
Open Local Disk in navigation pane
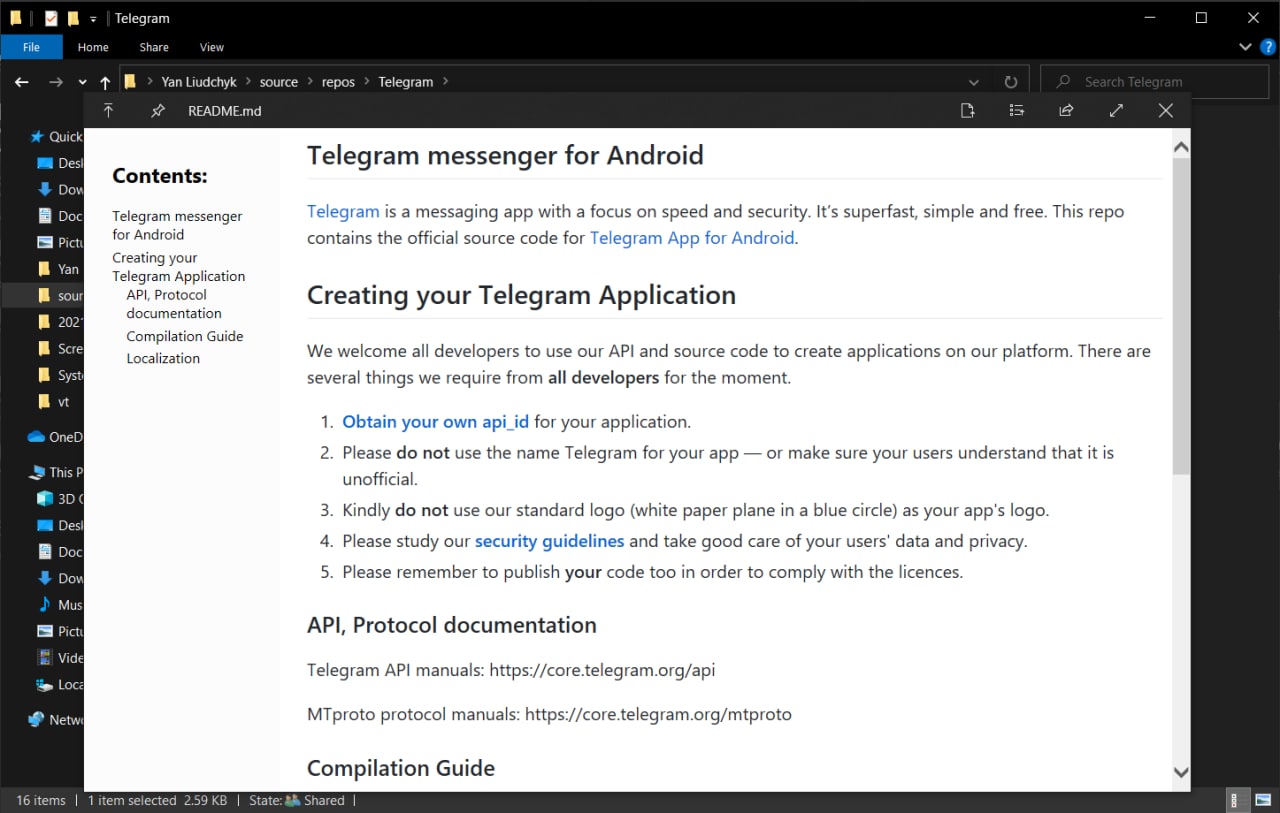59,685
